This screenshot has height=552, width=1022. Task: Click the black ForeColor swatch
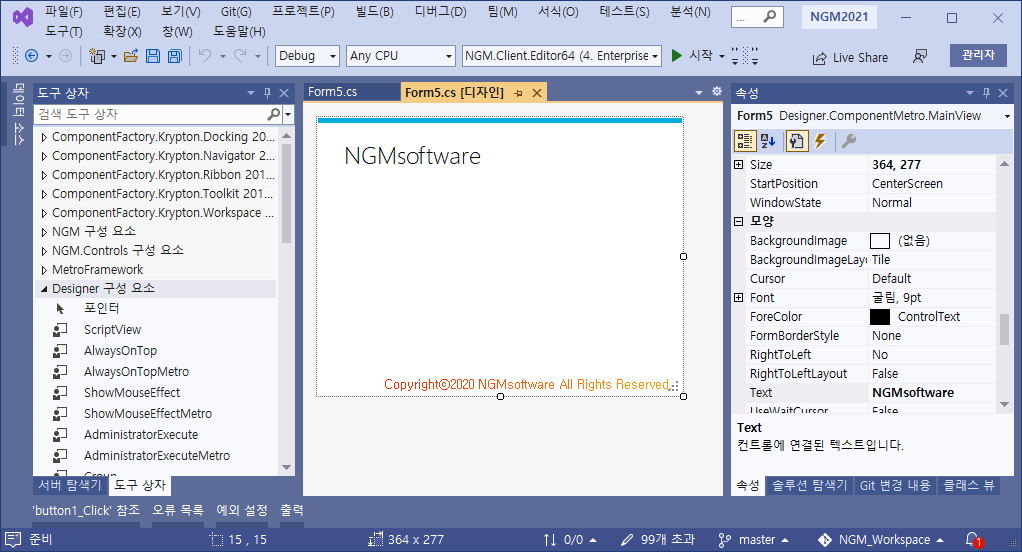(x=880, y=317)
